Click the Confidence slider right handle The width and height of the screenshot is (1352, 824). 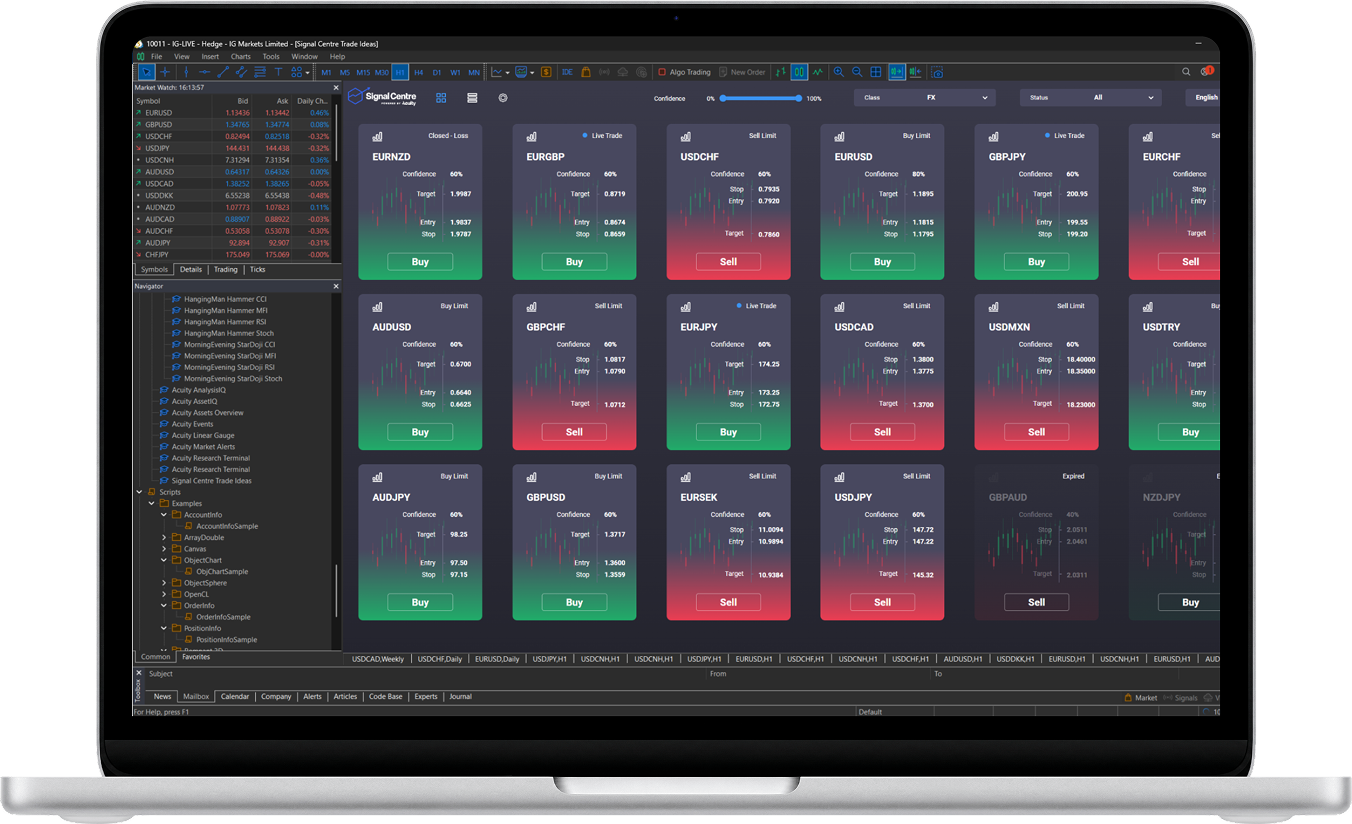(x=799, y=98)
